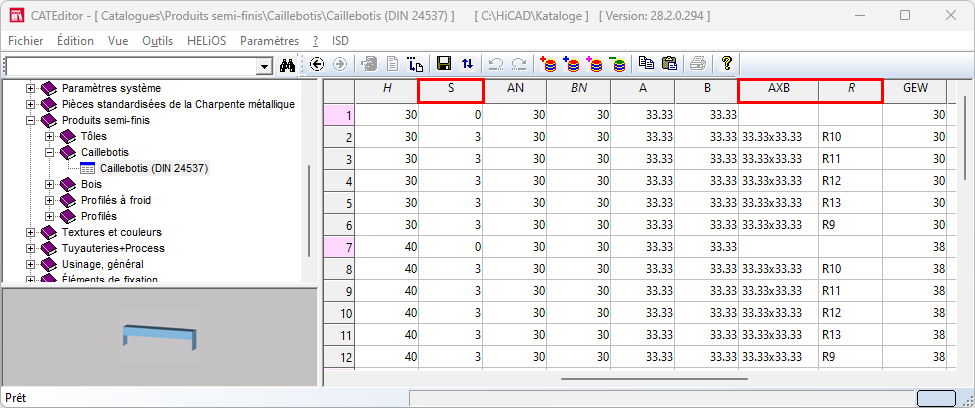Click the database icon with red plus
Image resolution: width=975 pixels, height=408 pixels.
tap(548, 64)
